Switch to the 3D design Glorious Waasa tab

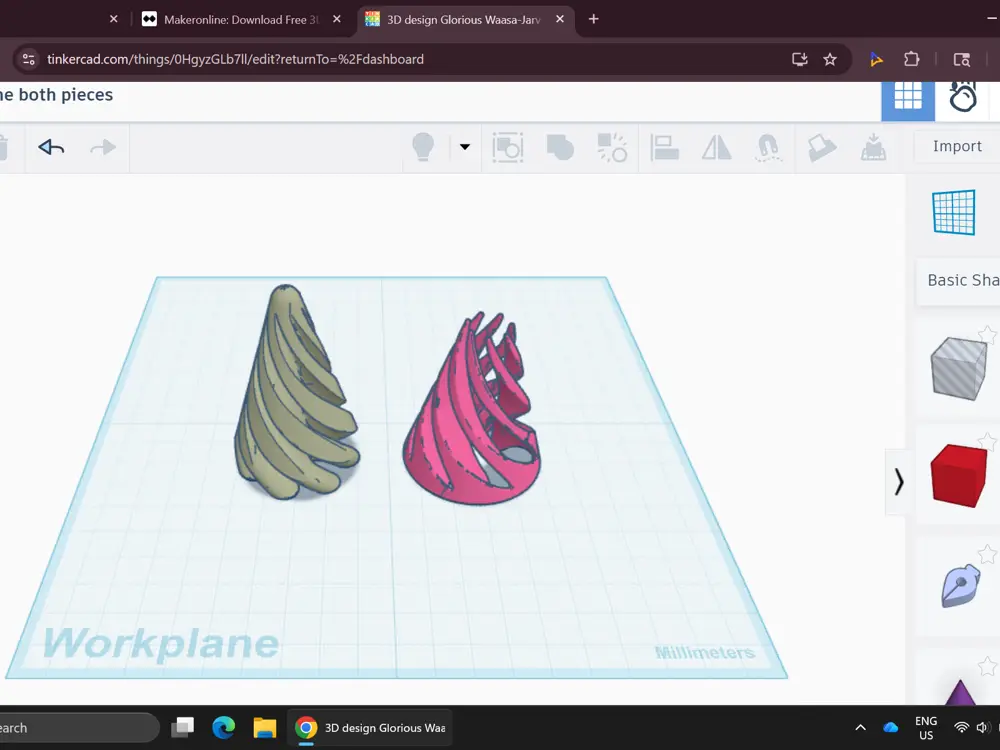pos(464,20)
